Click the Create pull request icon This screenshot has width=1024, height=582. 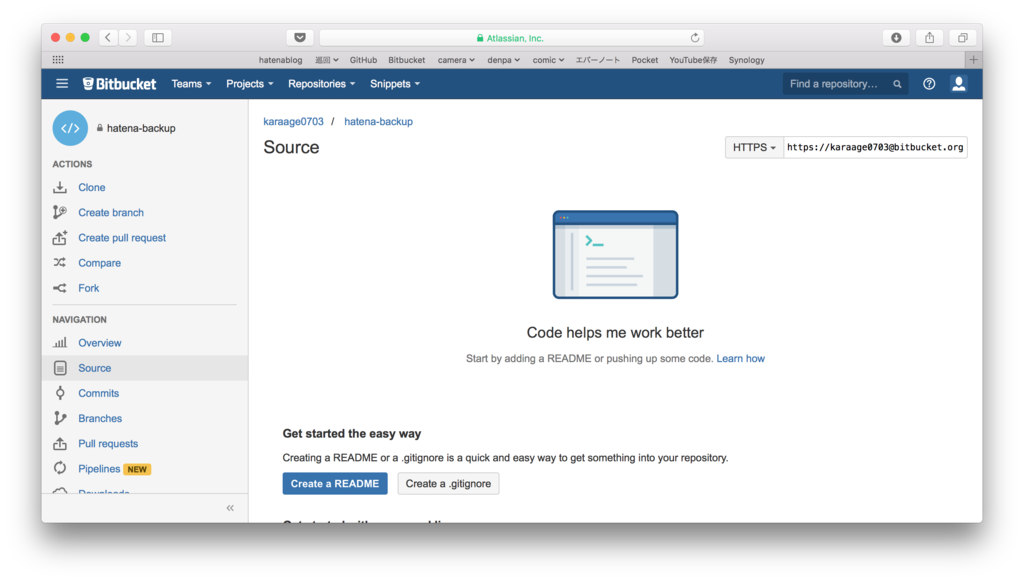pos(60,238)
